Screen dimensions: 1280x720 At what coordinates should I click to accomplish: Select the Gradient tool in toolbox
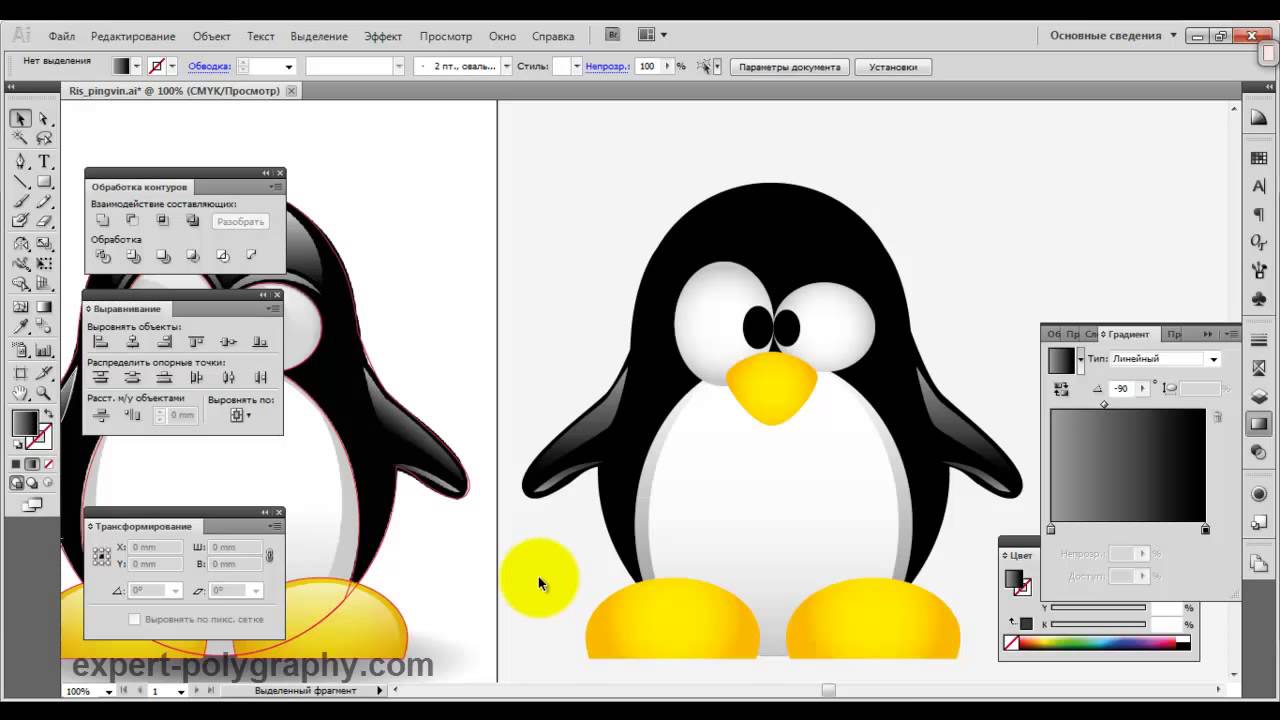(x=44, y=307)
